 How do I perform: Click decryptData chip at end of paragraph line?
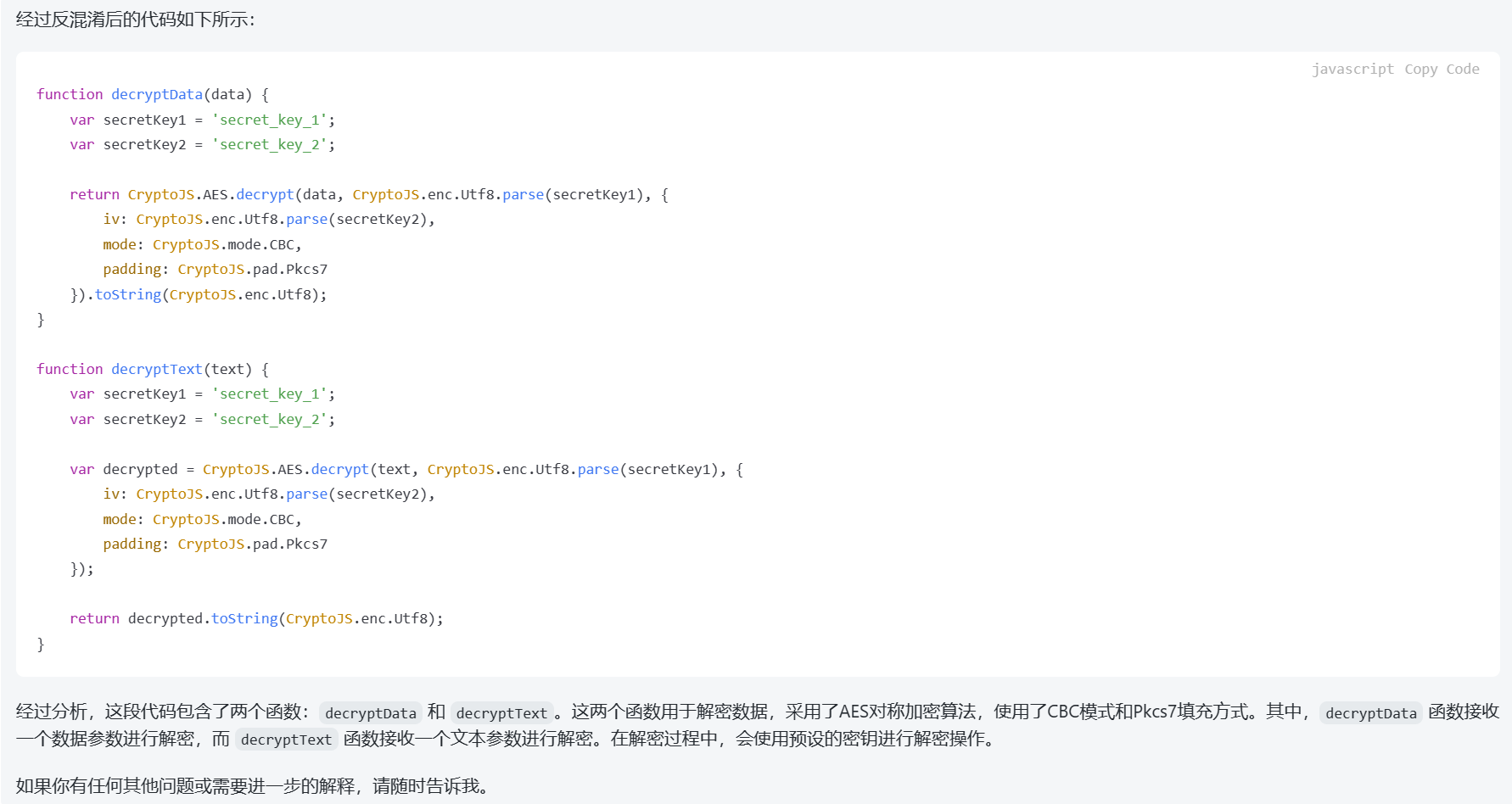[x=1370, y=713]
